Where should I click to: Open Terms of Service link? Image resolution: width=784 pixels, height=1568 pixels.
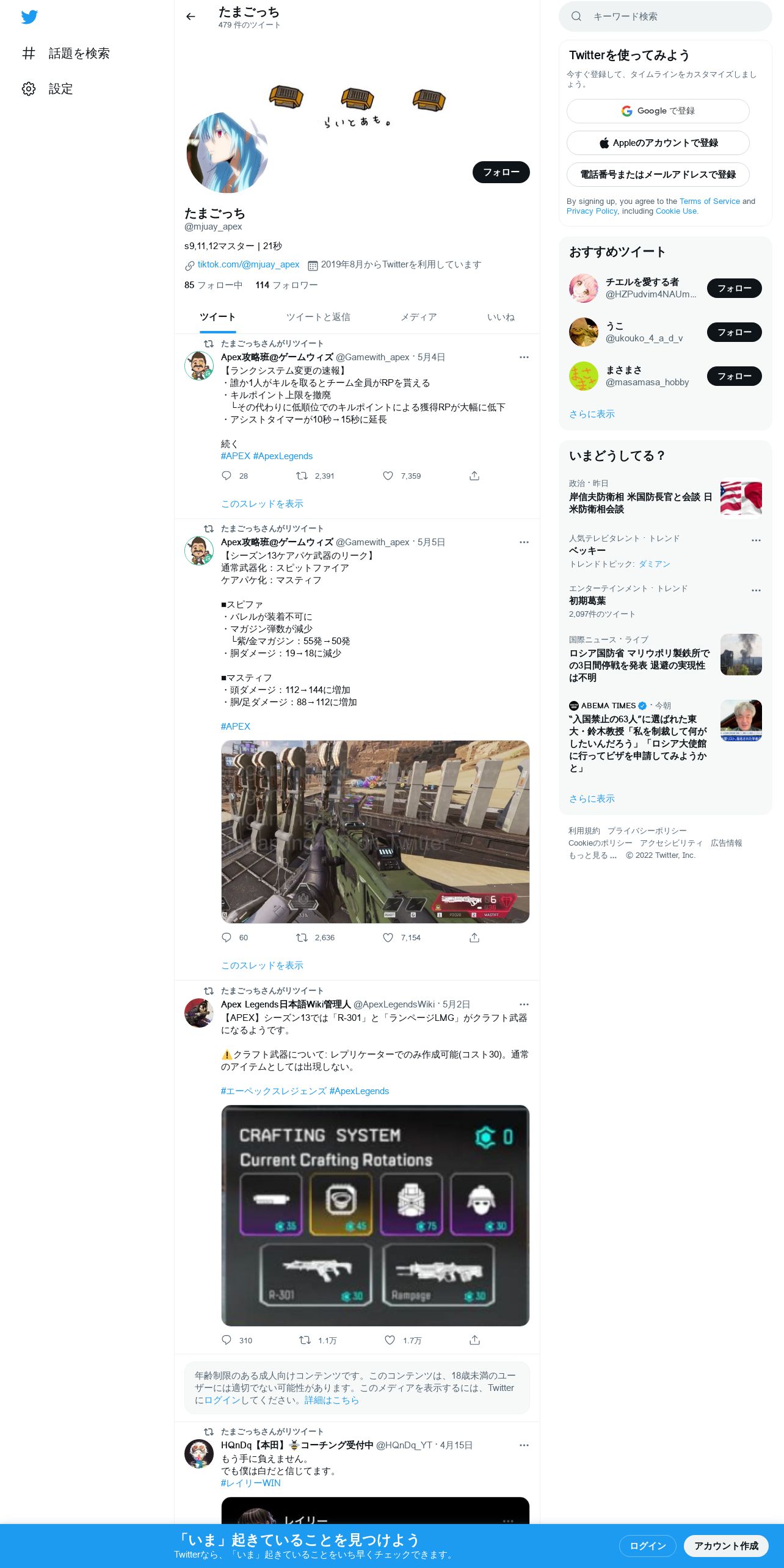click(710, 201)
